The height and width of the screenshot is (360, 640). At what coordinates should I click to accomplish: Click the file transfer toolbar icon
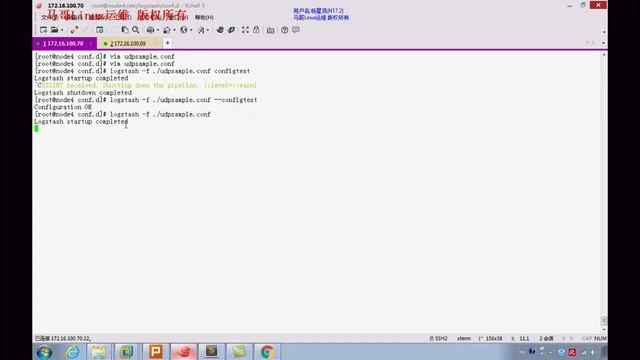167,30
